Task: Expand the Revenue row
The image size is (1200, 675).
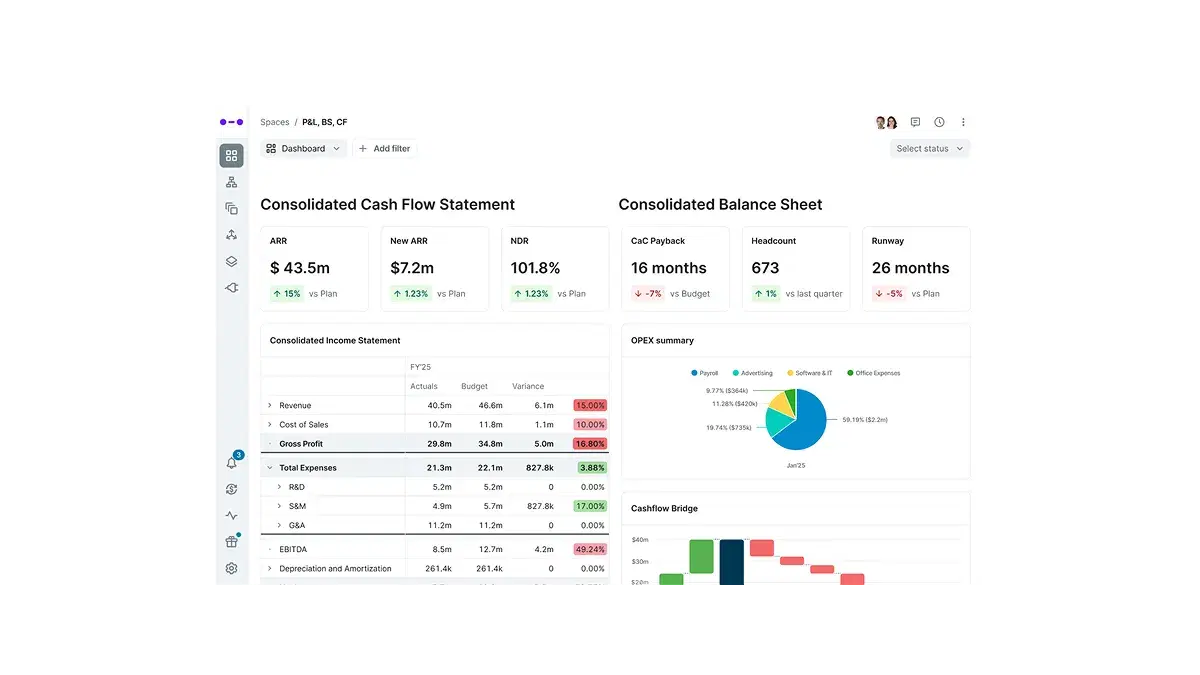Action: (x=269, y=406)
